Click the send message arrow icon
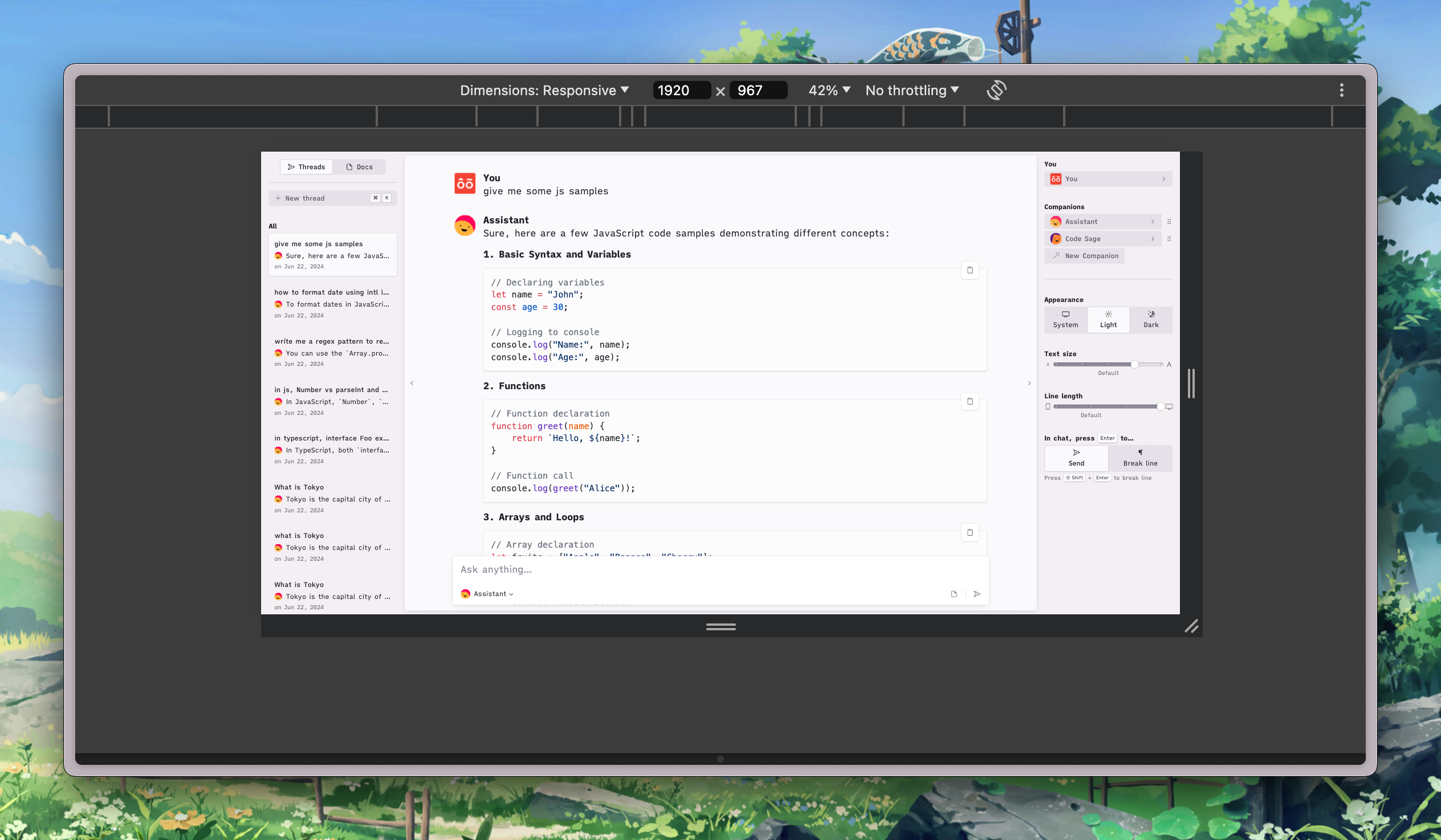The image size is (1441, 840). click(x=977, y=594)
